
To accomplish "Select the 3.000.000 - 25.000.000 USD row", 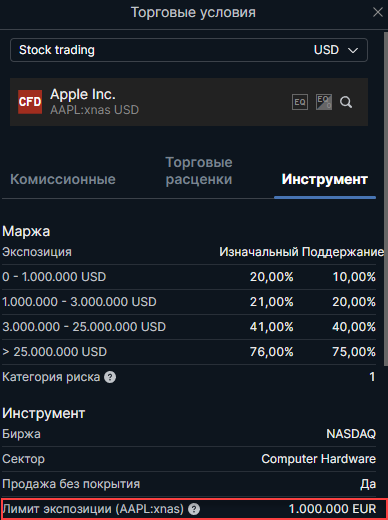I will (x=189, y=327).
